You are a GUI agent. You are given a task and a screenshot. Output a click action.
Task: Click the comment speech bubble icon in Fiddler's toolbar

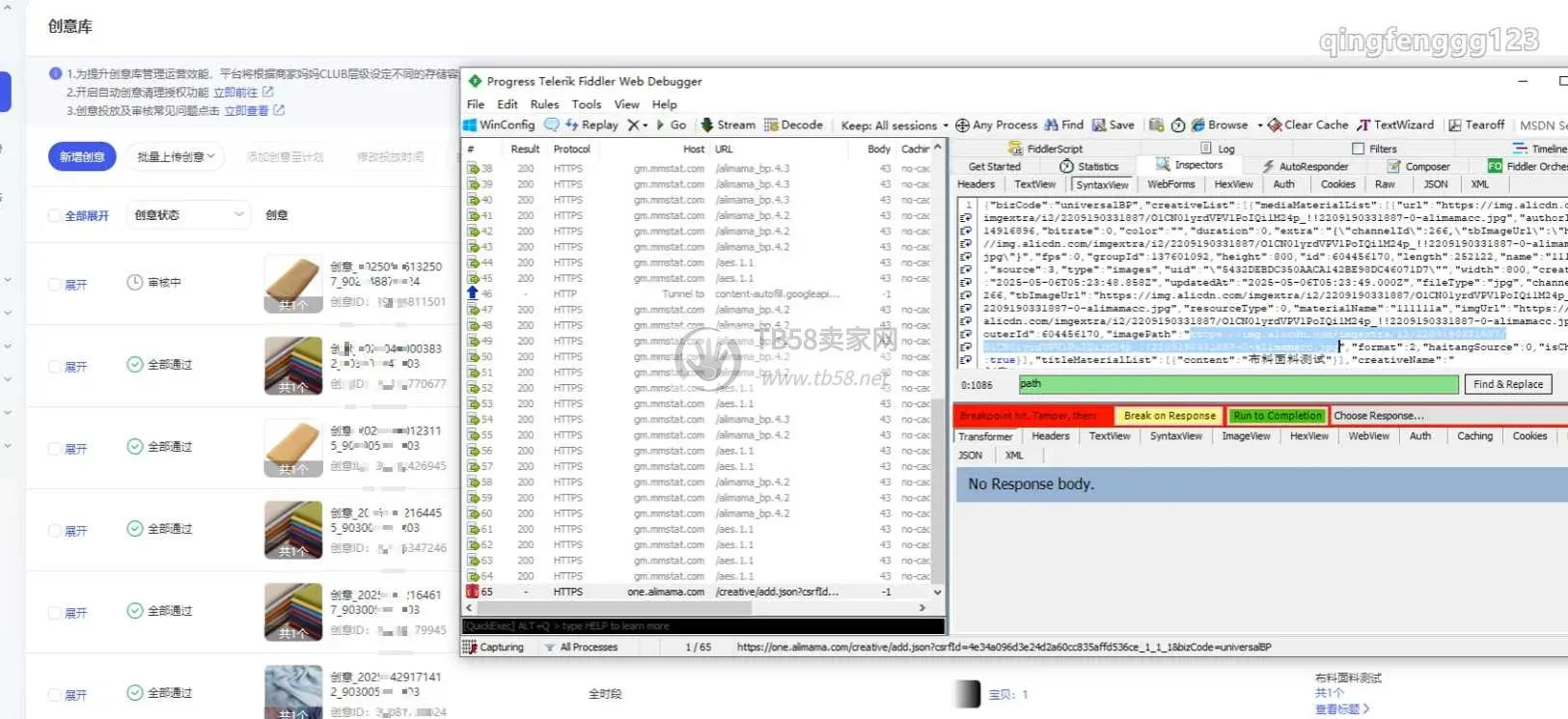552,124
